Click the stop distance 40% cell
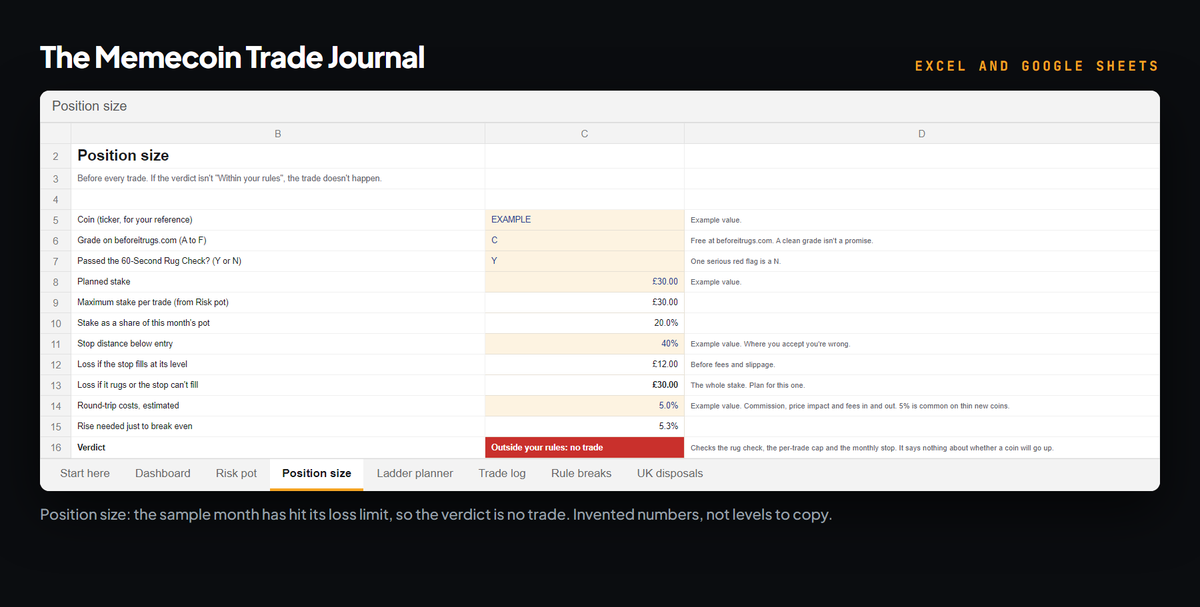The width and height of the screenshot is (1200, 607). coord(584,344)
